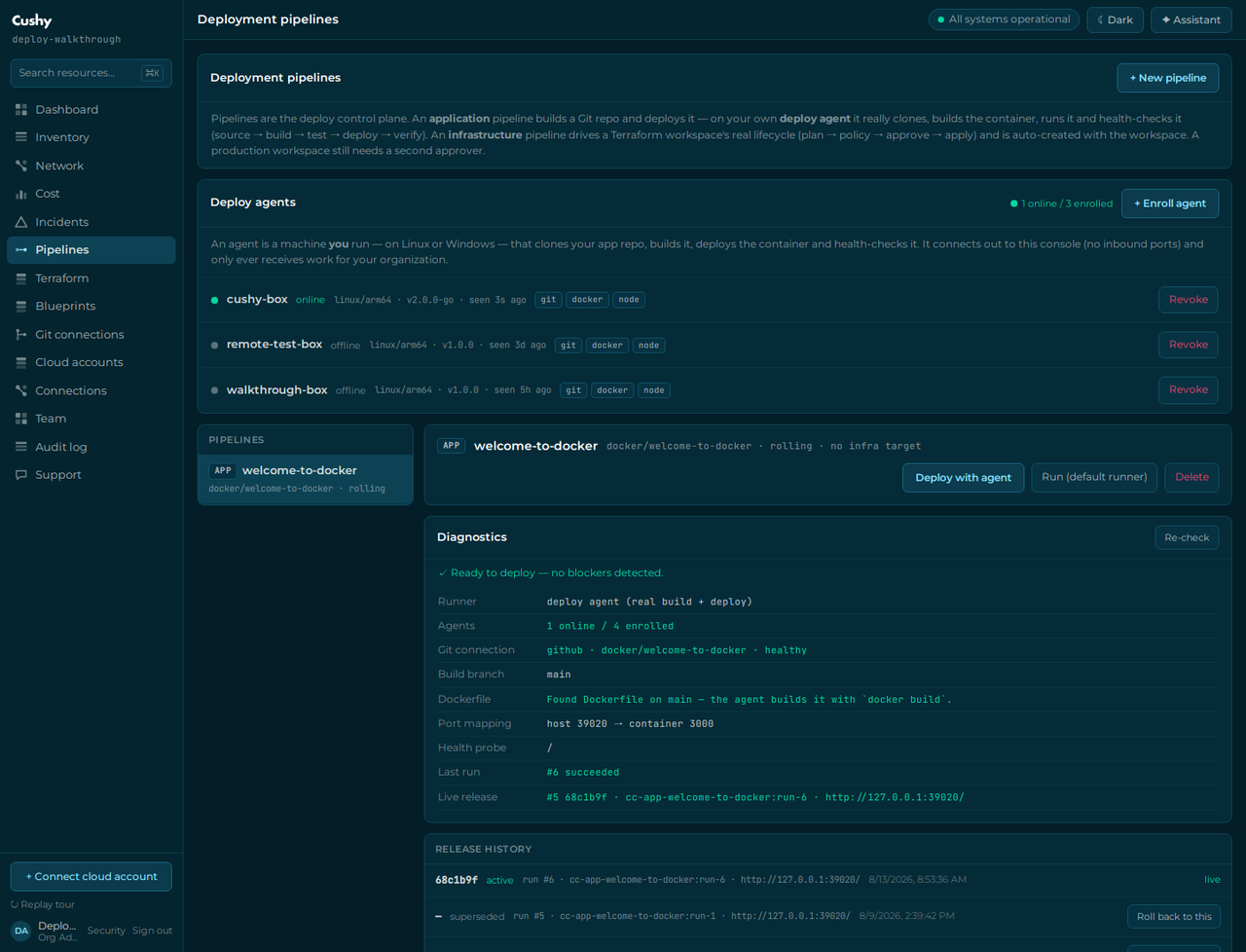Screen dimensions: 1246x952
Task: Click the Cushy logo
Action: [32, 20]
